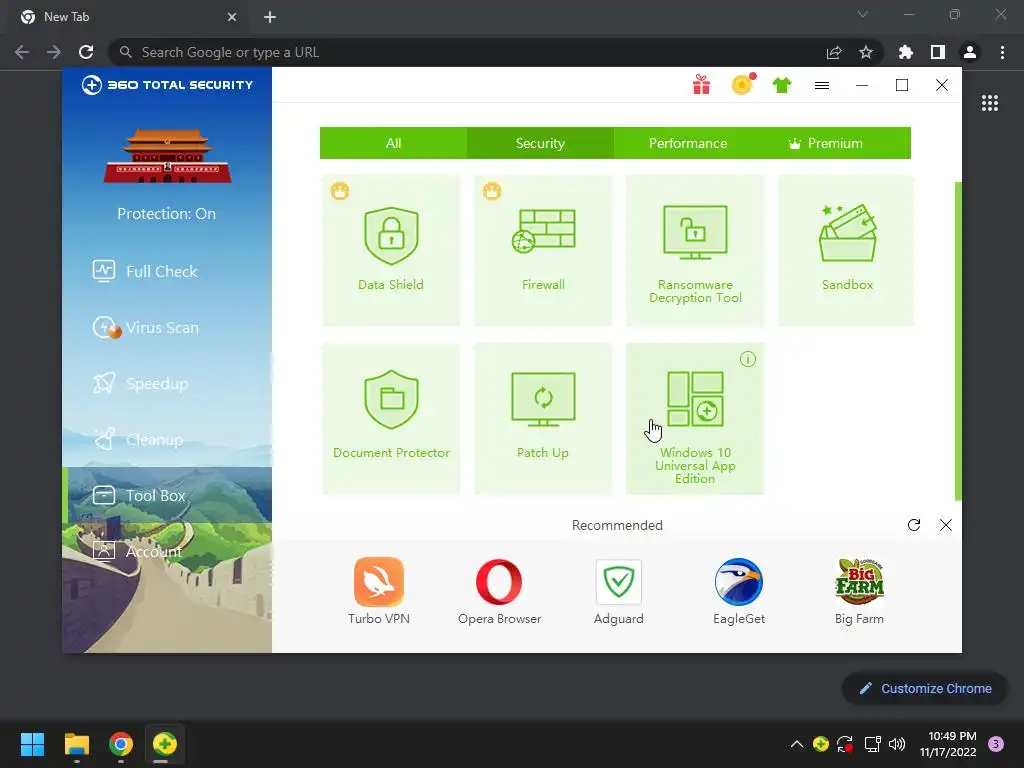
Task: Open Chrome profile icon
Action: [970, 52]
